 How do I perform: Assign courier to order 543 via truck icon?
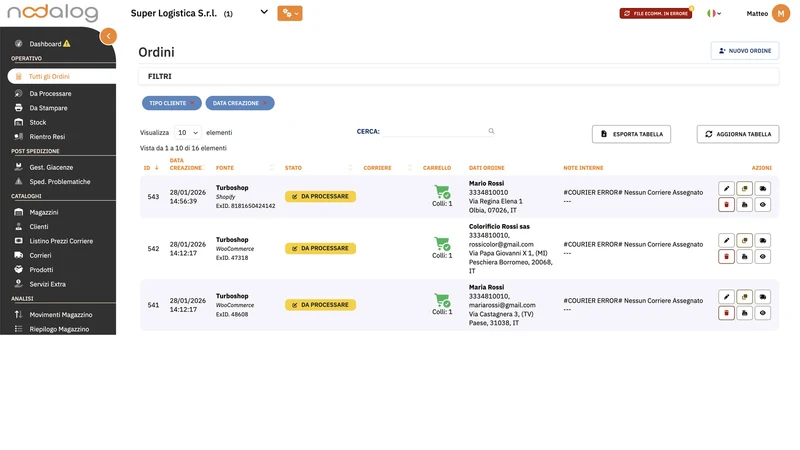tap(763, 189)
